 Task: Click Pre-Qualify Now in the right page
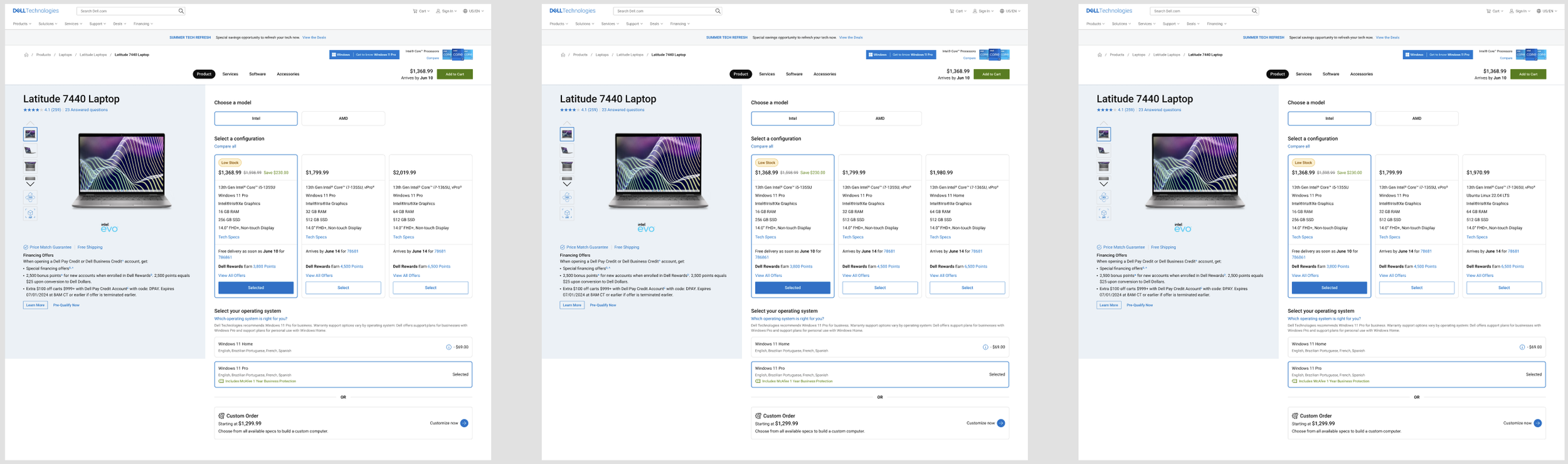(1140, 305)
